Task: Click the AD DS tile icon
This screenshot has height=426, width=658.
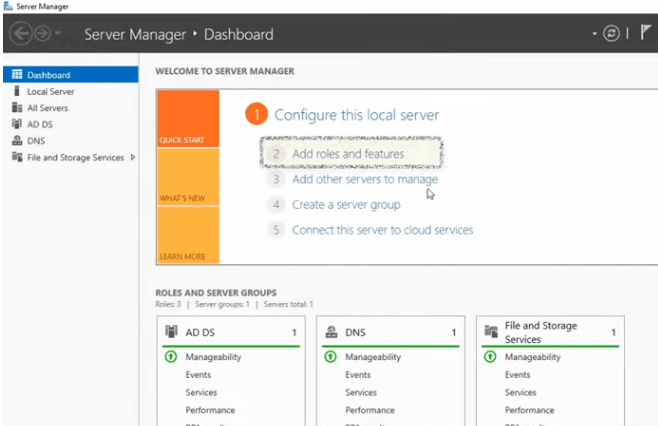Action: tap(171, 332)
